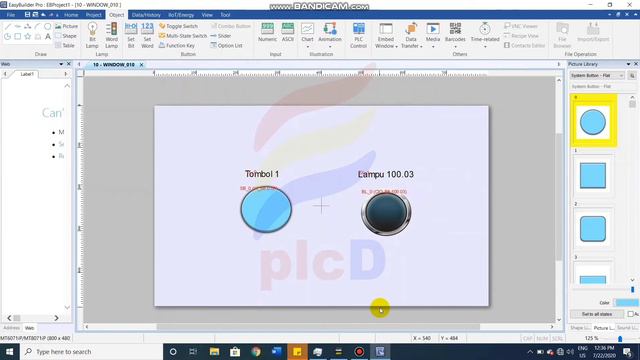The image size is (640, 360).
Task: Switch to the Home ribbon tab
Action: (71, 15)
